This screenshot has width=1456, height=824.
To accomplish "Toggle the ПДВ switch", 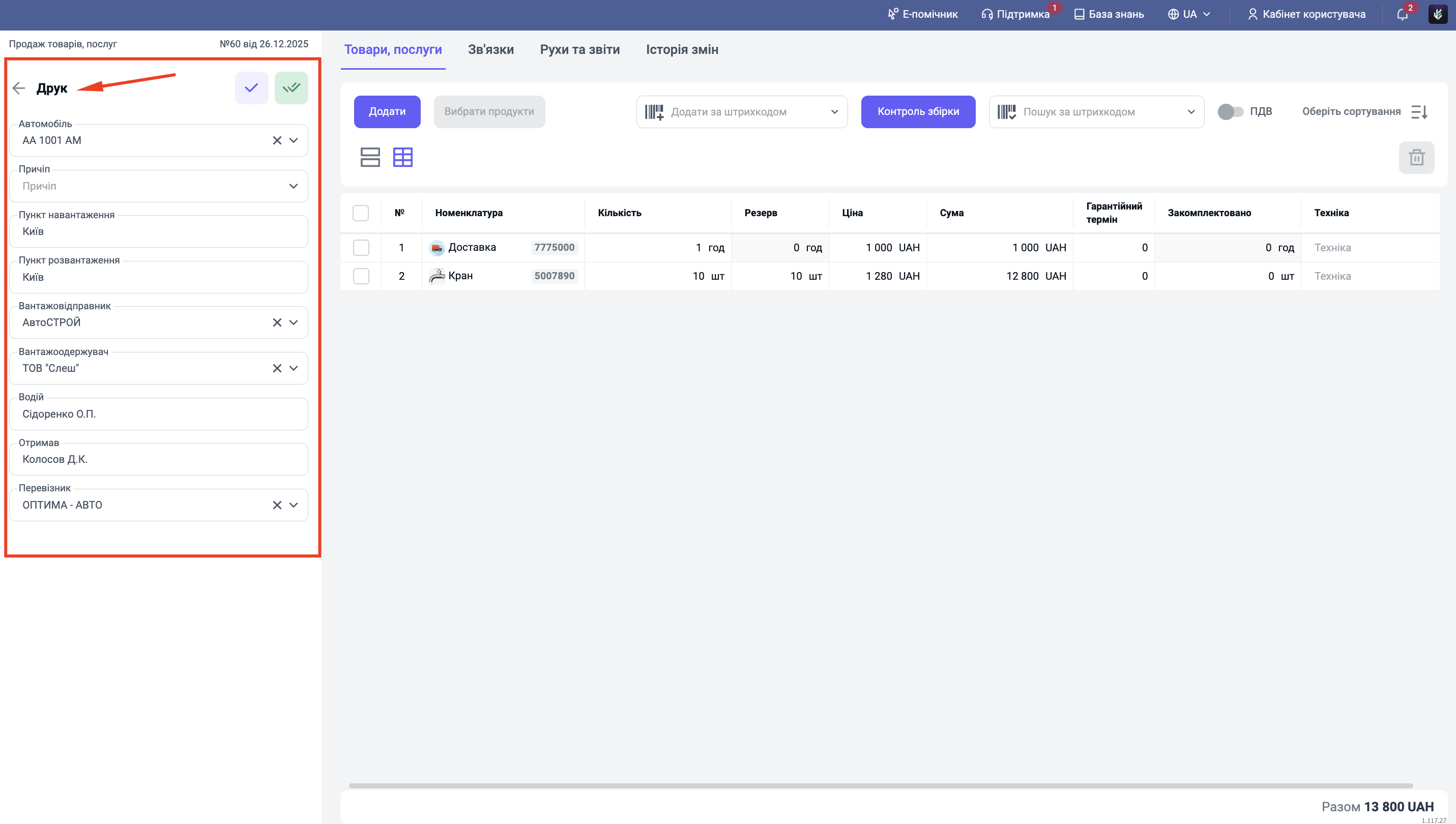I will point(1230,111).
